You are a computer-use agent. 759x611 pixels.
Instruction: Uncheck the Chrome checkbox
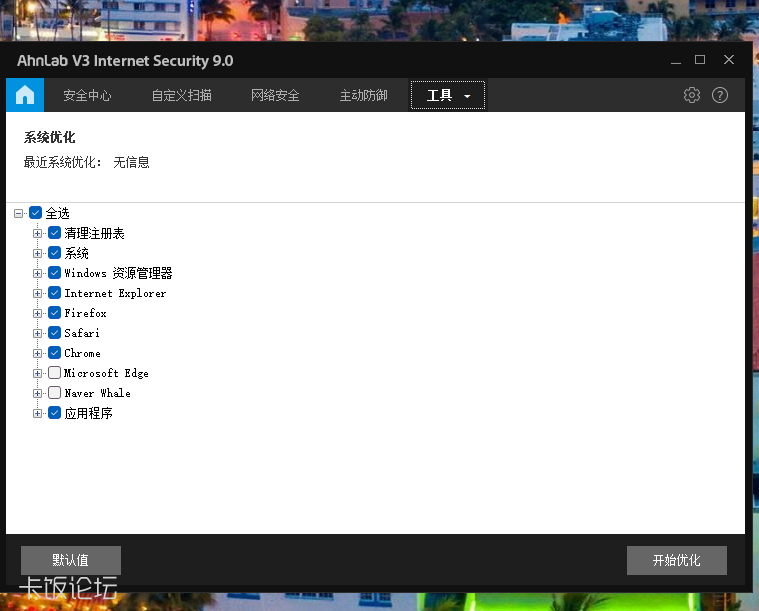click(x=55, y=353)
